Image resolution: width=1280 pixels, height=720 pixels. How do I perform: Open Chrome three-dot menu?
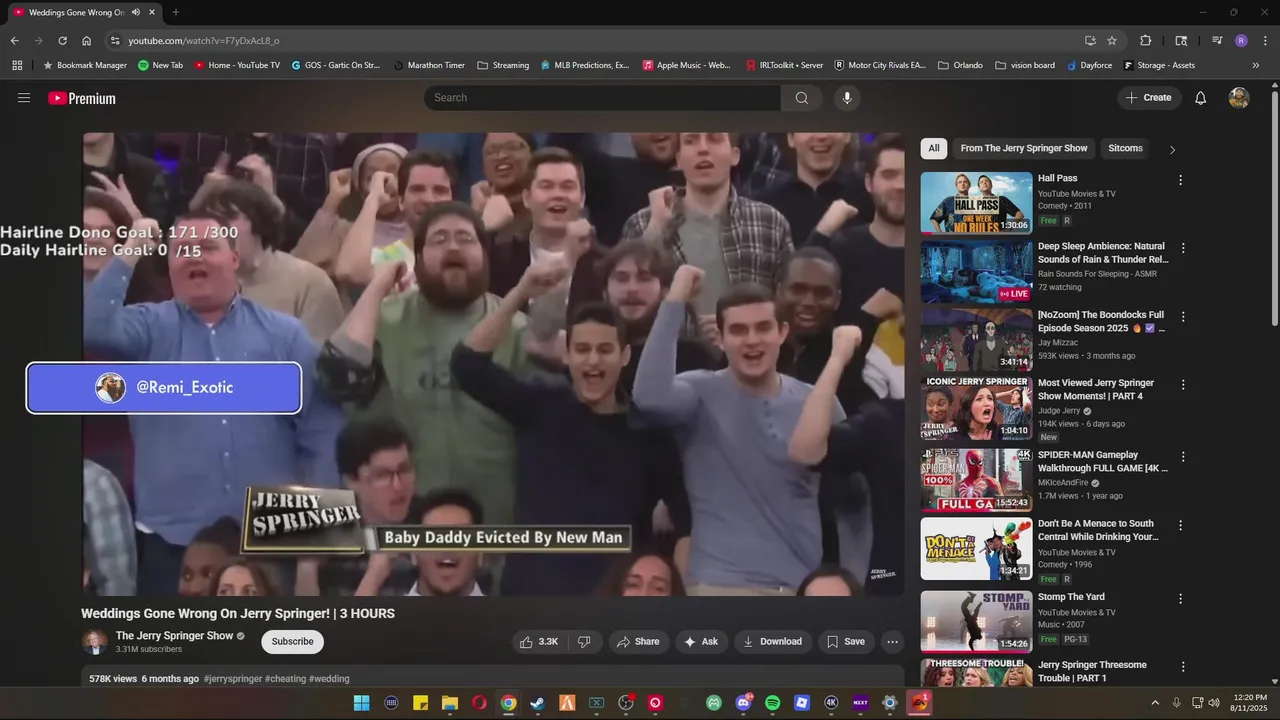click(x=1264, y=41)
